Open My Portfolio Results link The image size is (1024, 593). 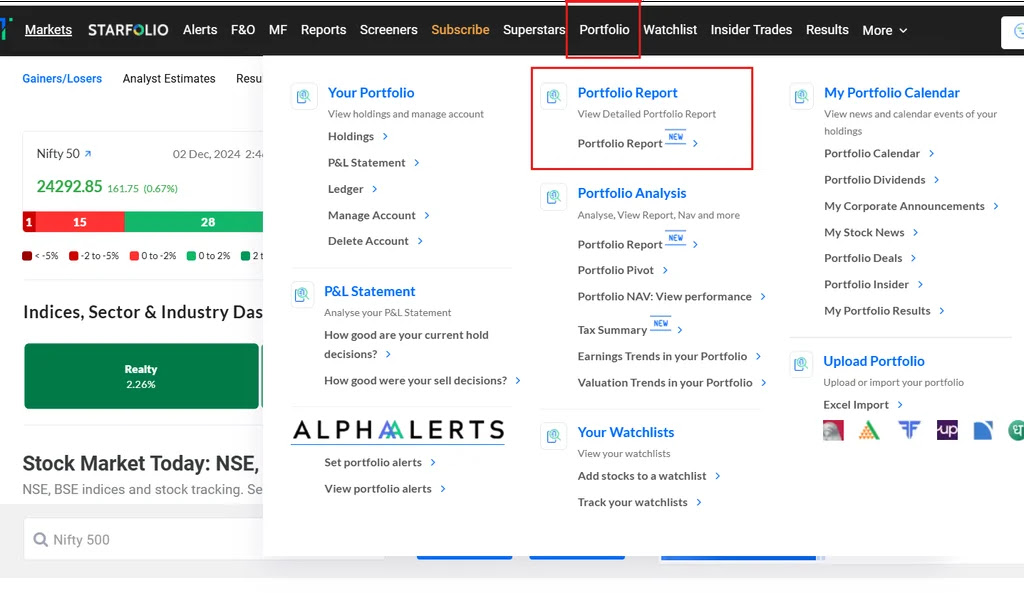tap(877, 311)
